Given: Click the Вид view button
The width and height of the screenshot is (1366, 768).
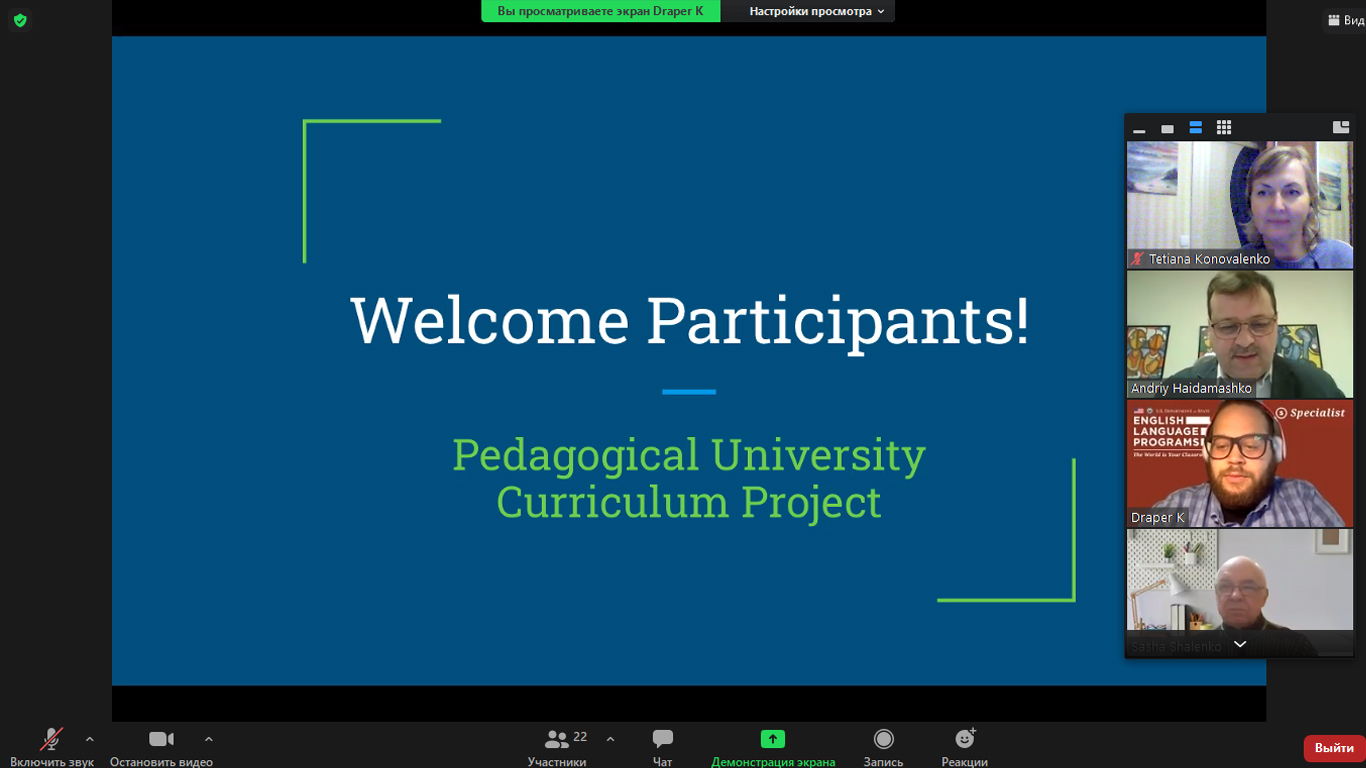Looking at the screenshot, I should pyautogui.click(x=1345, y=20).
